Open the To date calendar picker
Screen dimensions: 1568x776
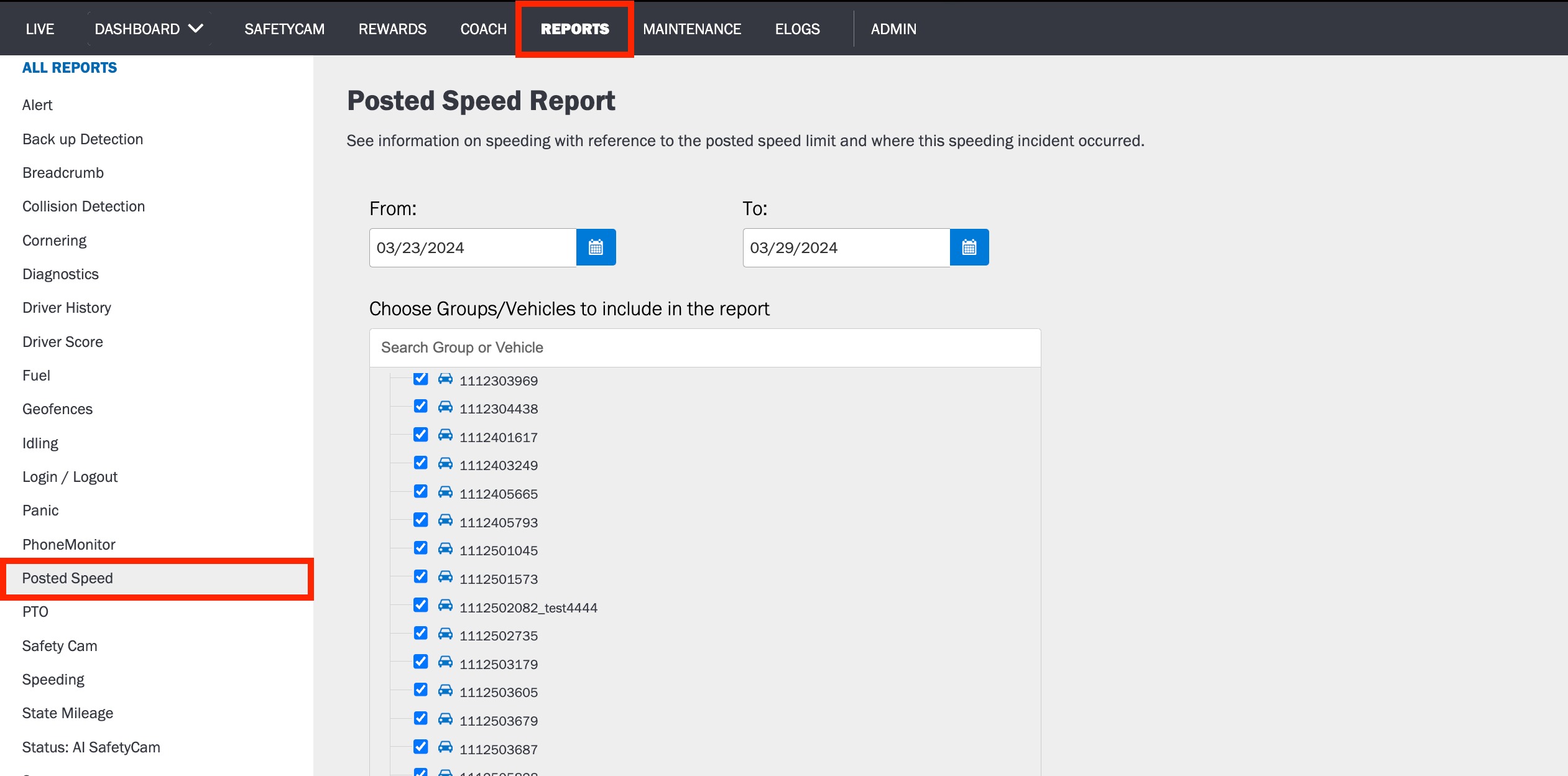tap(969, 247)
